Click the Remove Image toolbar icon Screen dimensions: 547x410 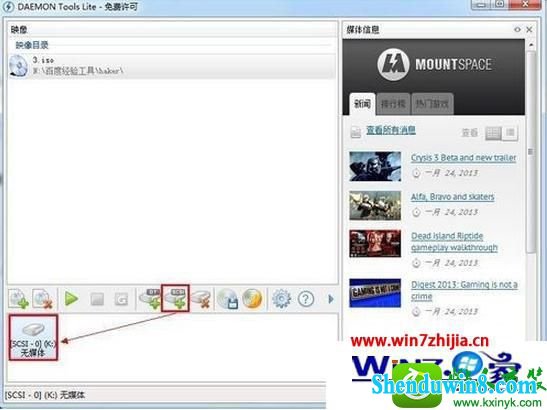[x=43, y=299]
